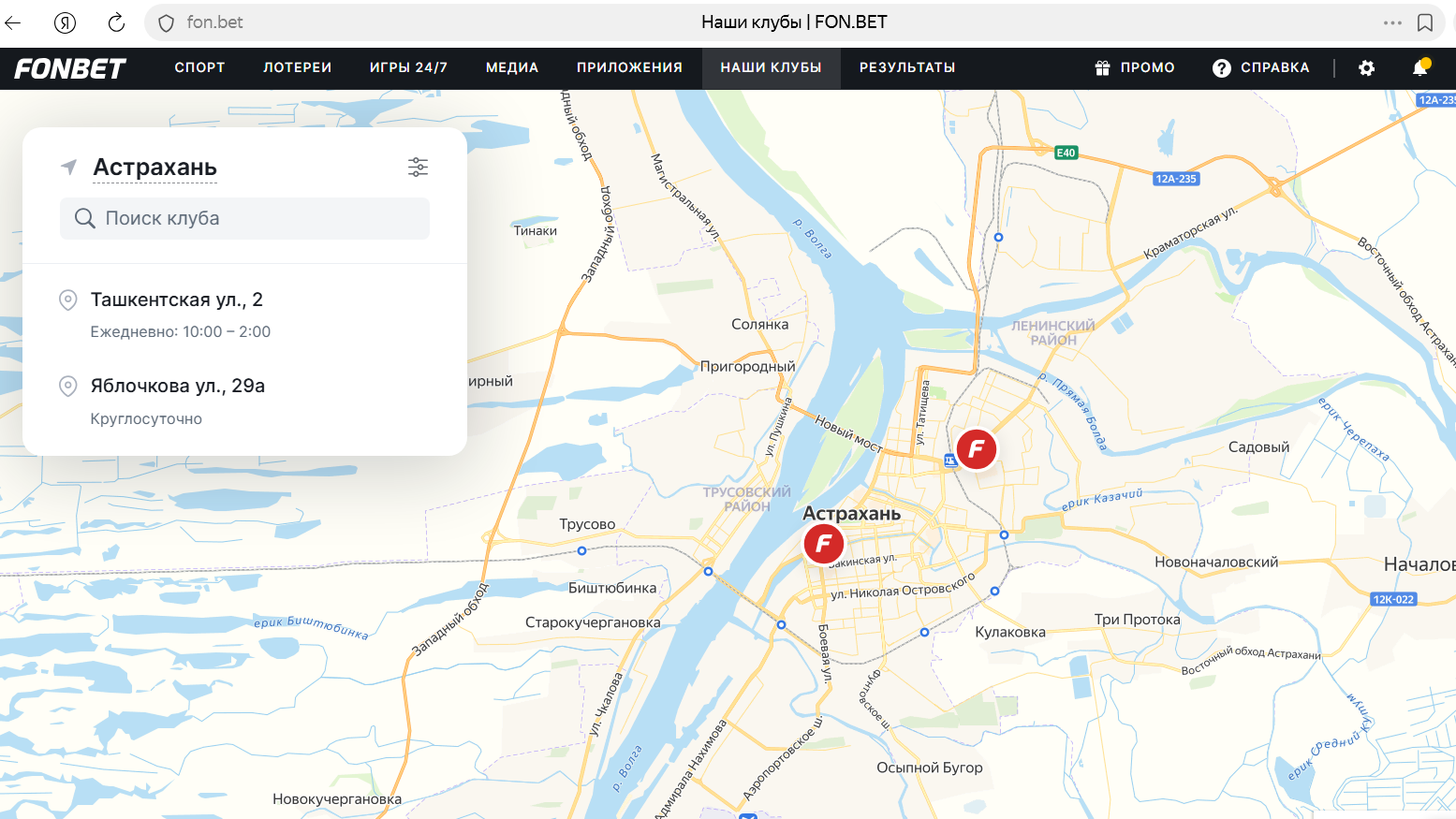Open club filters icon
The height and width of the screenshot is (819, 1456).
[x=418, y=167]
